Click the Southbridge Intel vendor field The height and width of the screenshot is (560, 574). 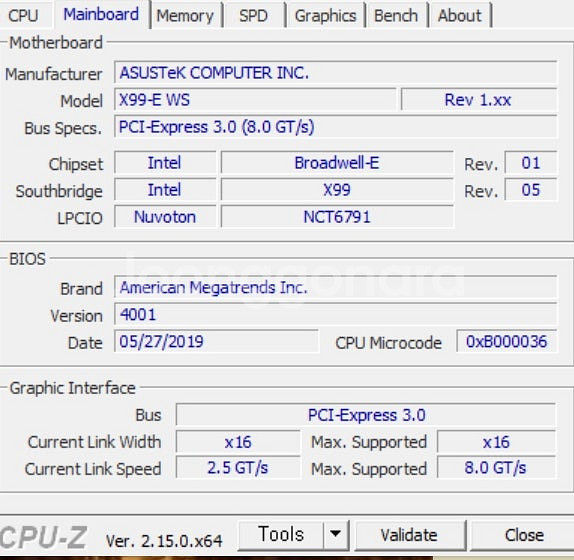165,190
